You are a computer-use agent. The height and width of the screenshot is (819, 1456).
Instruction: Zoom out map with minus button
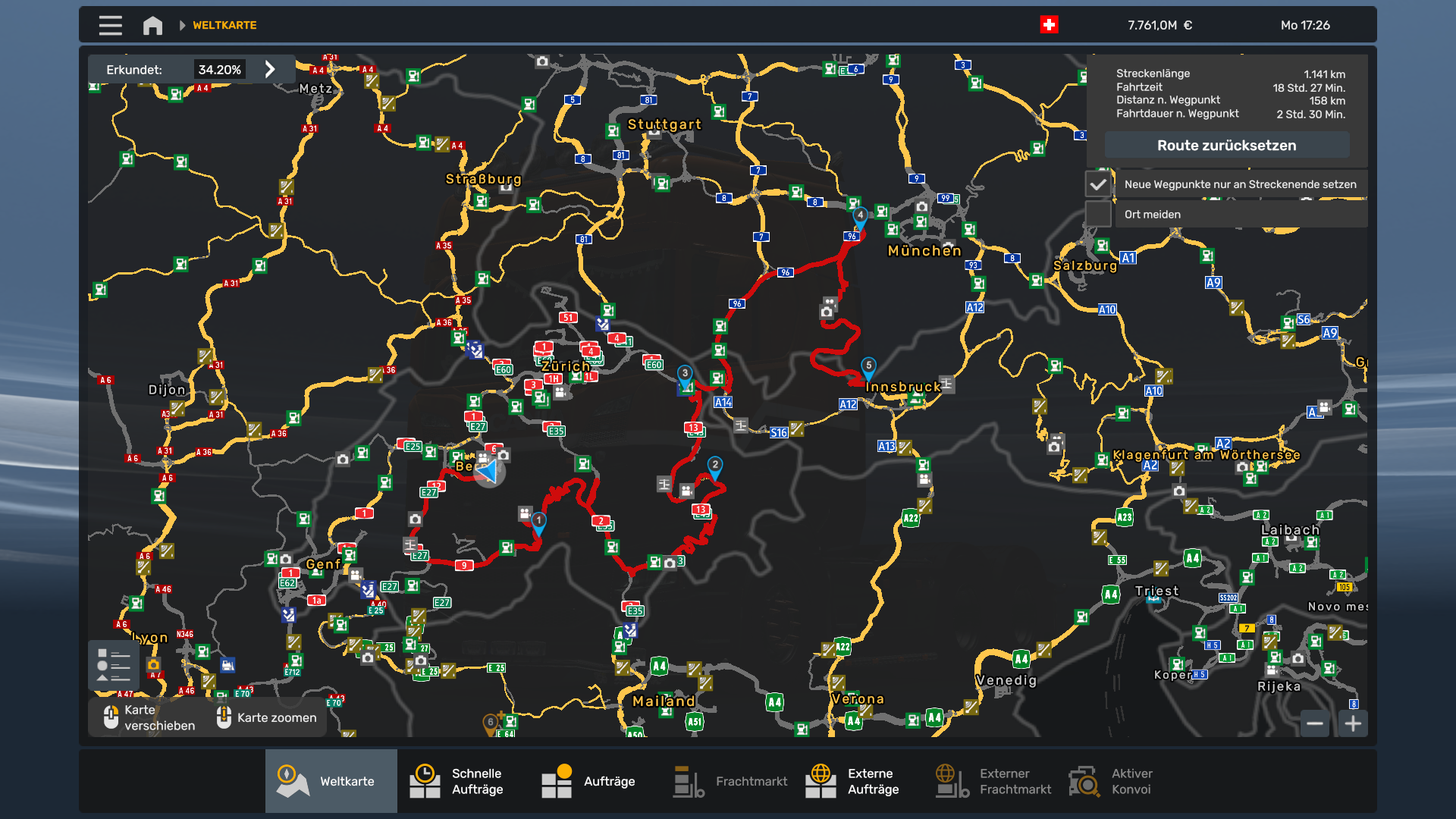click(1315, 723)
